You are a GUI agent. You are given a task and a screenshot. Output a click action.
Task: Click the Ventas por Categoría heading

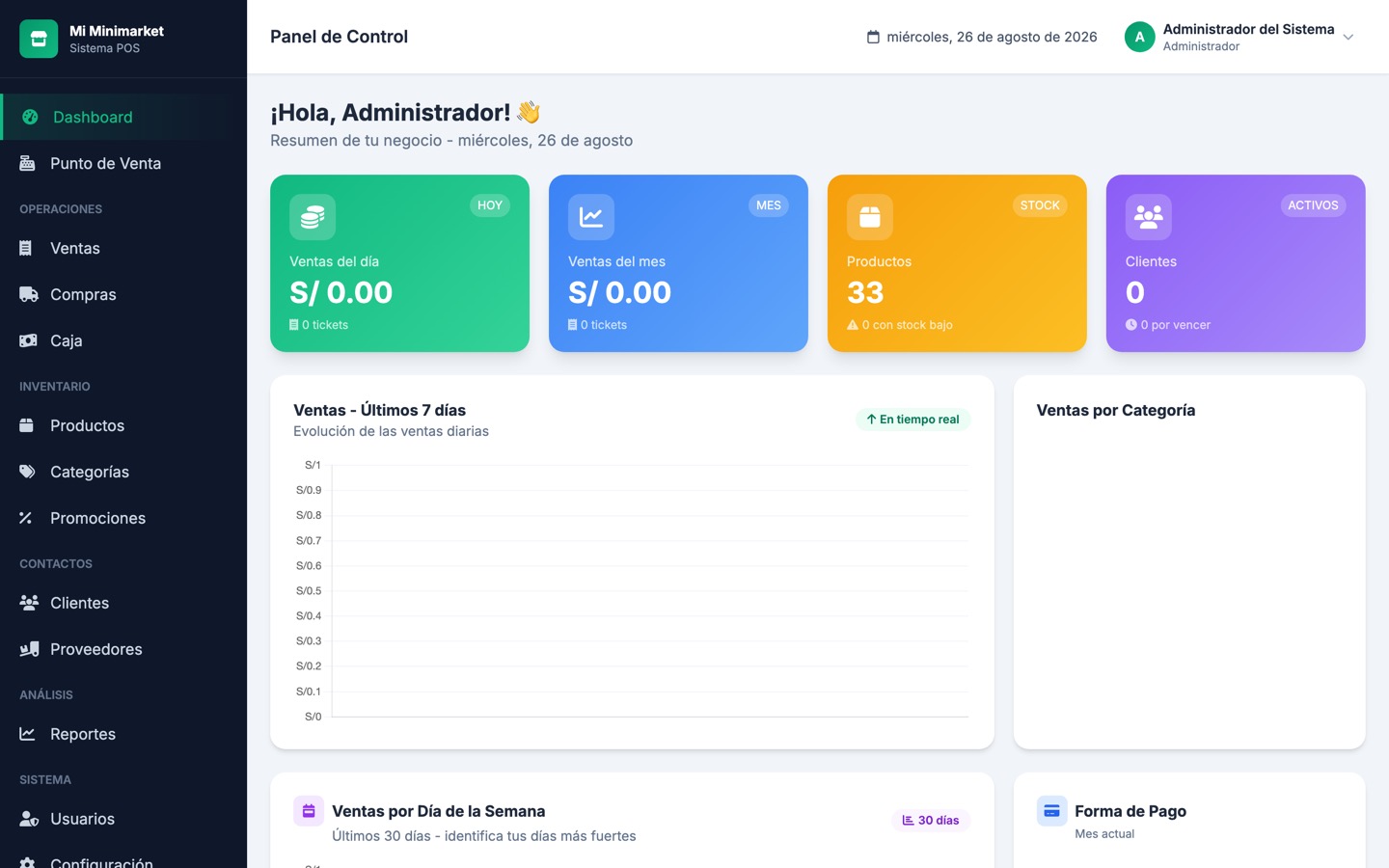1116,410
